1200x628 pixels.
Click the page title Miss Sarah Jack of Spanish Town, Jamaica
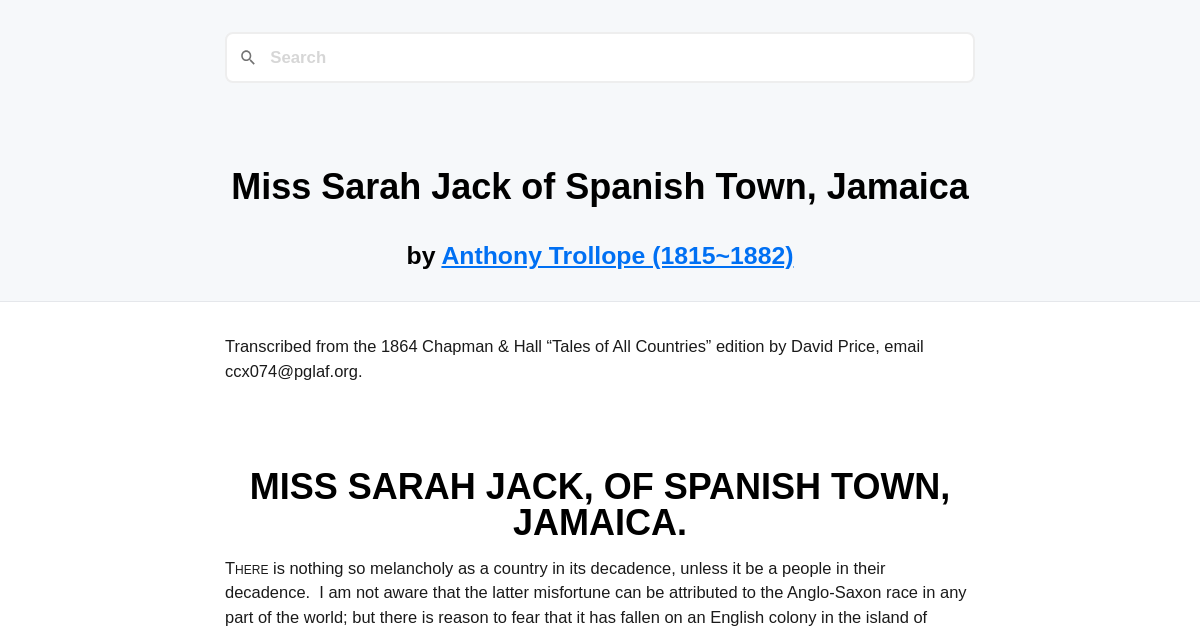[600, 186]
